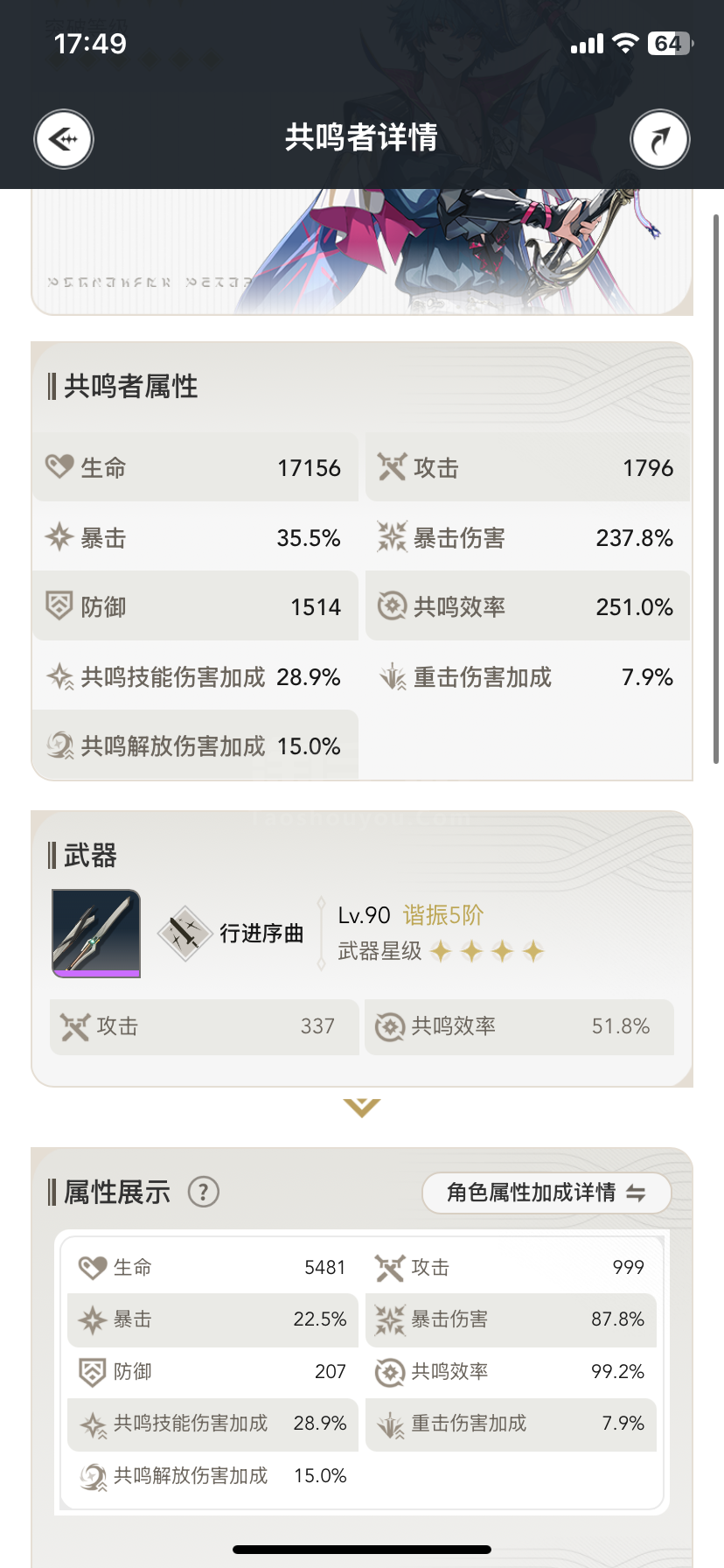
Task: Tap the weapon 攻击 337 stat
Action: coord(204,1026)
